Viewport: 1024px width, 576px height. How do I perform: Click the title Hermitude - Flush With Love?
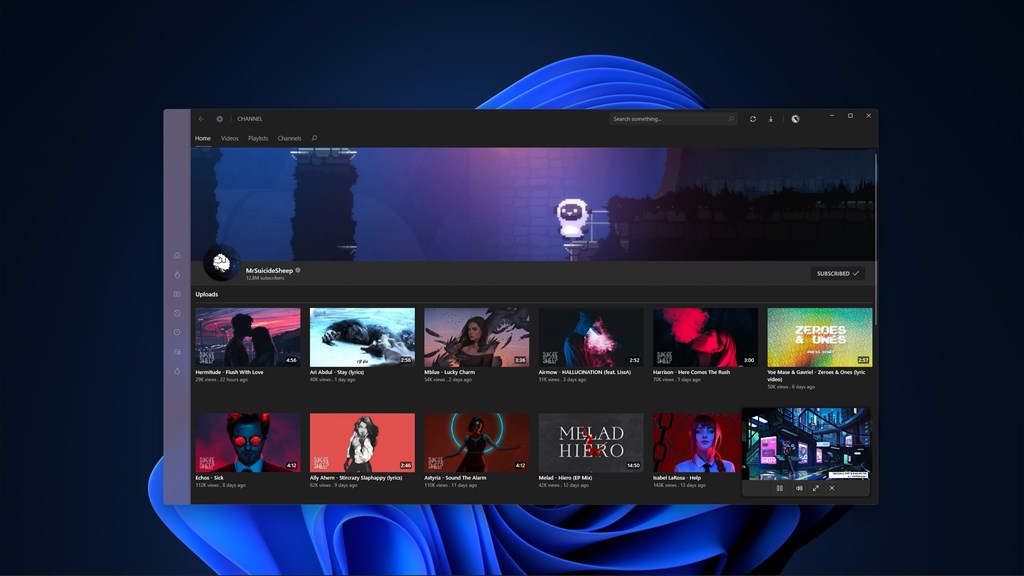[229, 372]
